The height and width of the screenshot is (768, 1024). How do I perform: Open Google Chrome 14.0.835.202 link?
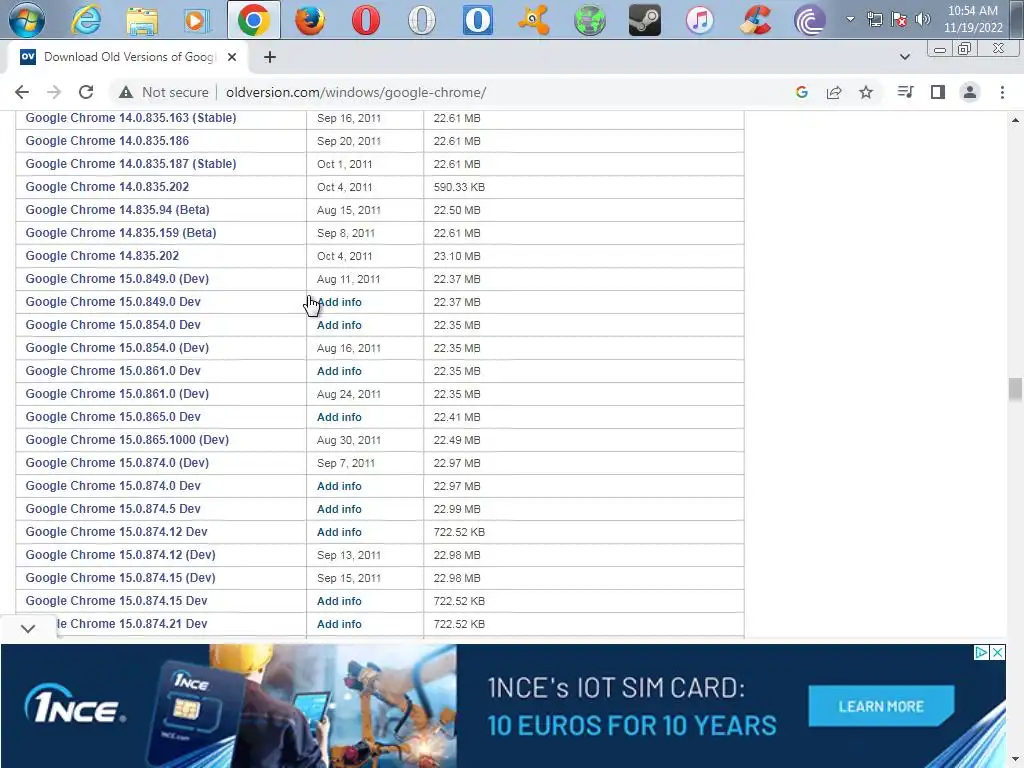coord(107,187)
